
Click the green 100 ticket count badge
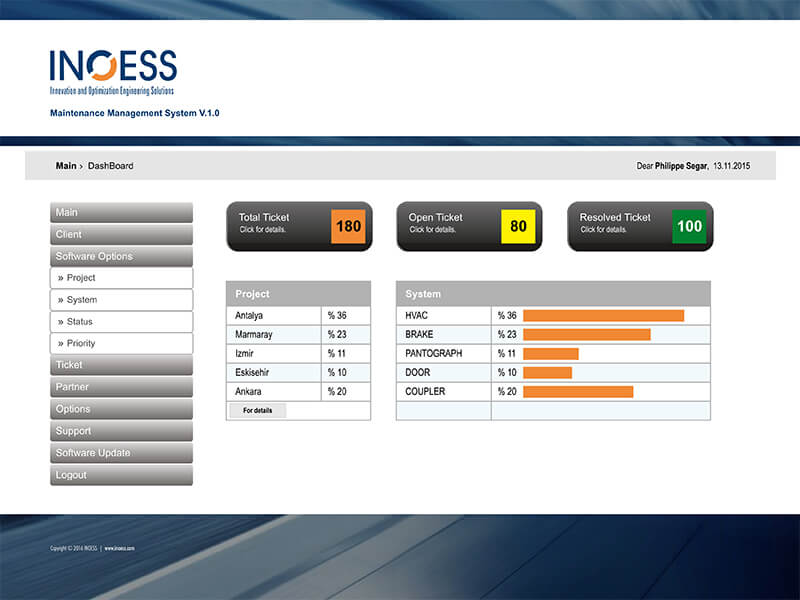pos(689,227)
